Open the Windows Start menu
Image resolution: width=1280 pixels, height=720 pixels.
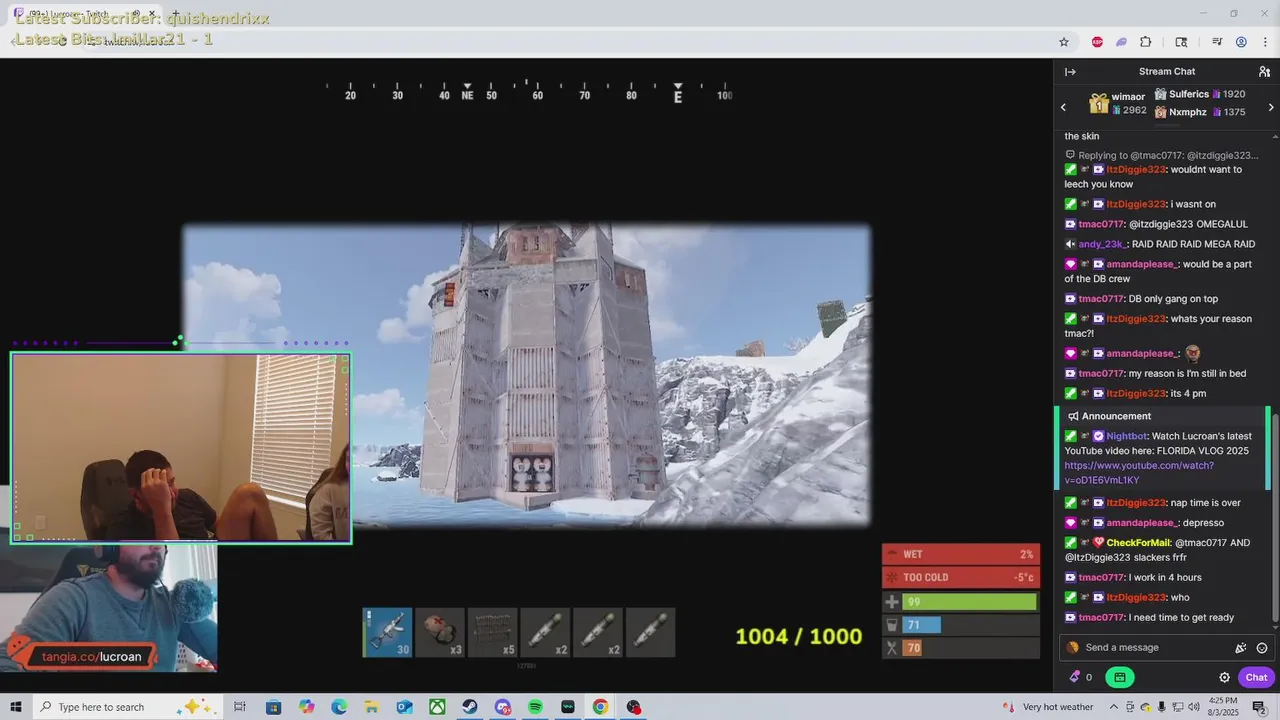coord(15,707)
